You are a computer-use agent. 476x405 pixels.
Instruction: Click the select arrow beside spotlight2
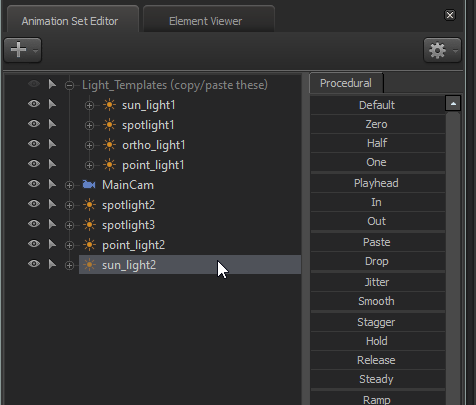coord(52,204)
